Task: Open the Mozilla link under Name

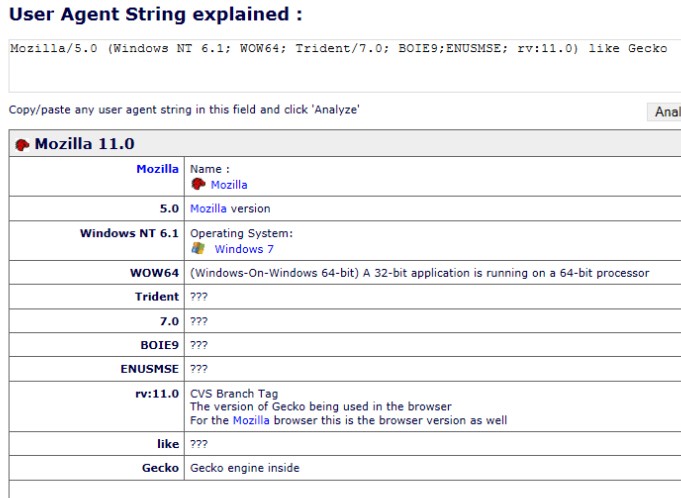Action: click(229, 185)
